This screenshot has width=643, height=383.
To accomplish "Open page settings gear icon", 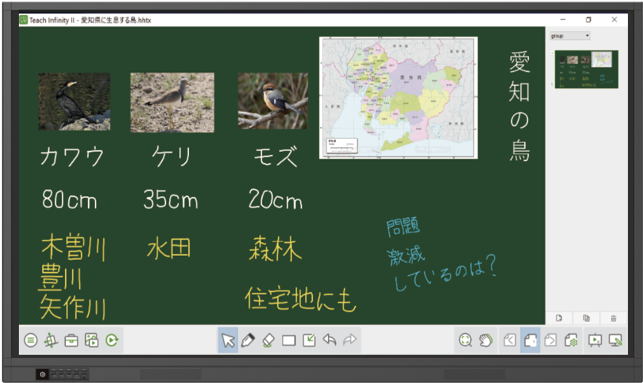I will click(571, 340).
